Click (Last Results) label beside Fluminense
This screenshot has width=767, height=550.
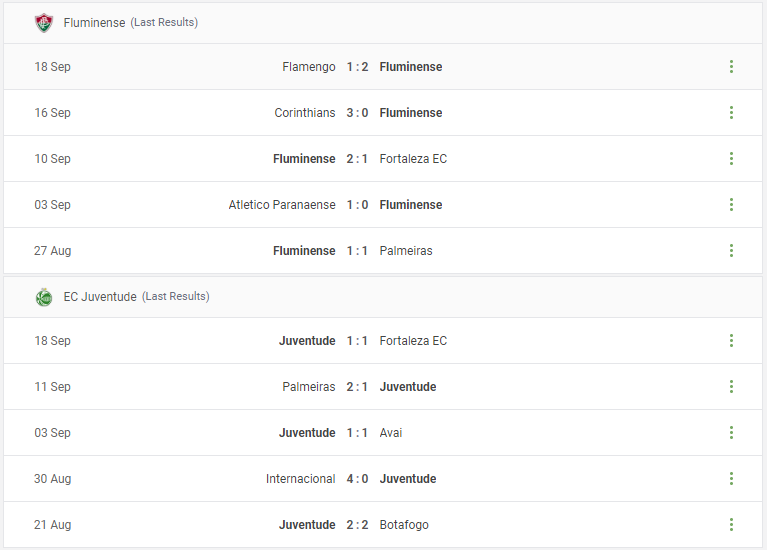pyautogui.click(x=164, y=23)
